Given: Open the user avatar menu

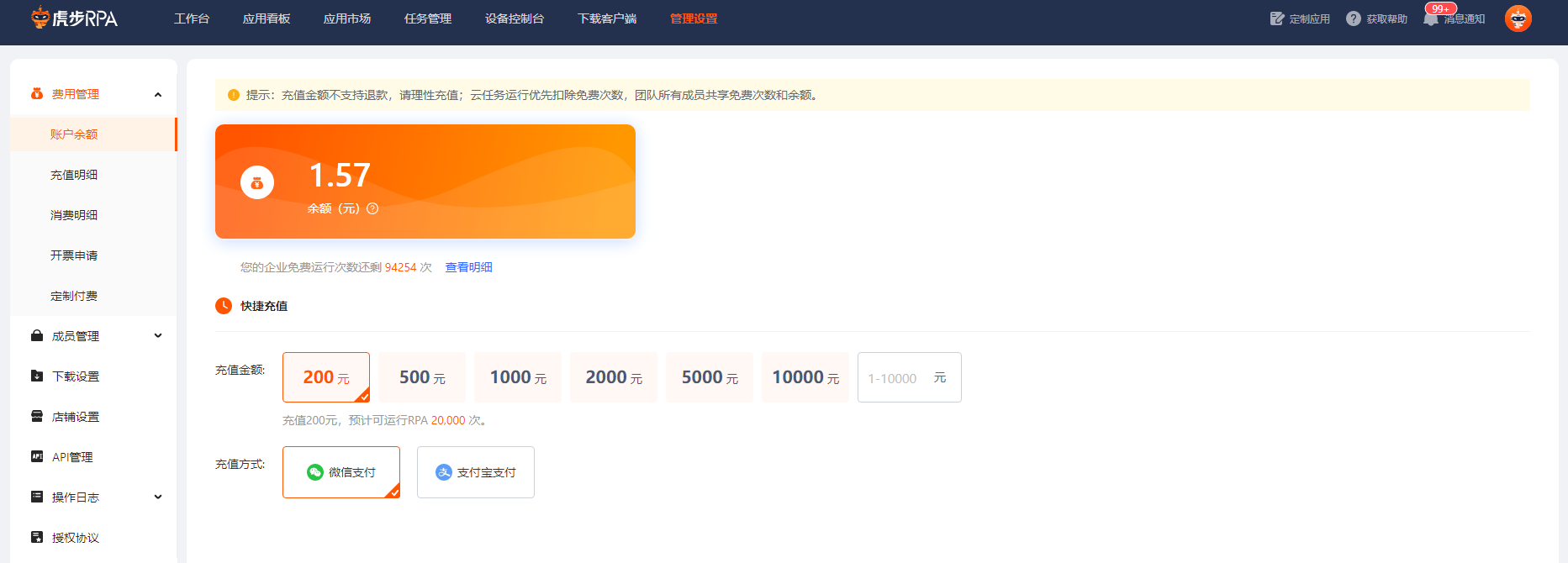Looking at the screenshot, I should click(x=1518, y=18).
